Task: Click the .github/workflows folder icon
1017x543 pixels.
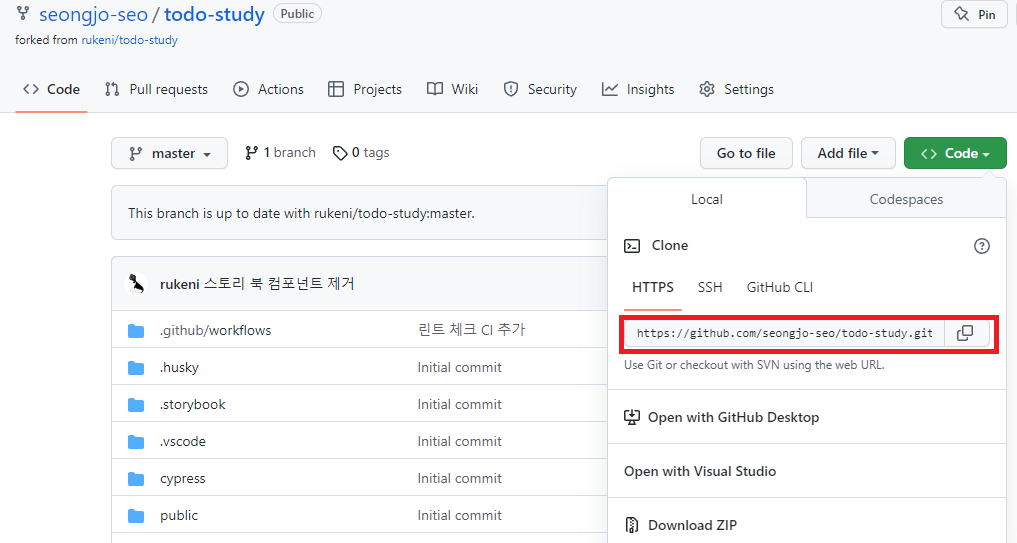Action: point(136,331)
